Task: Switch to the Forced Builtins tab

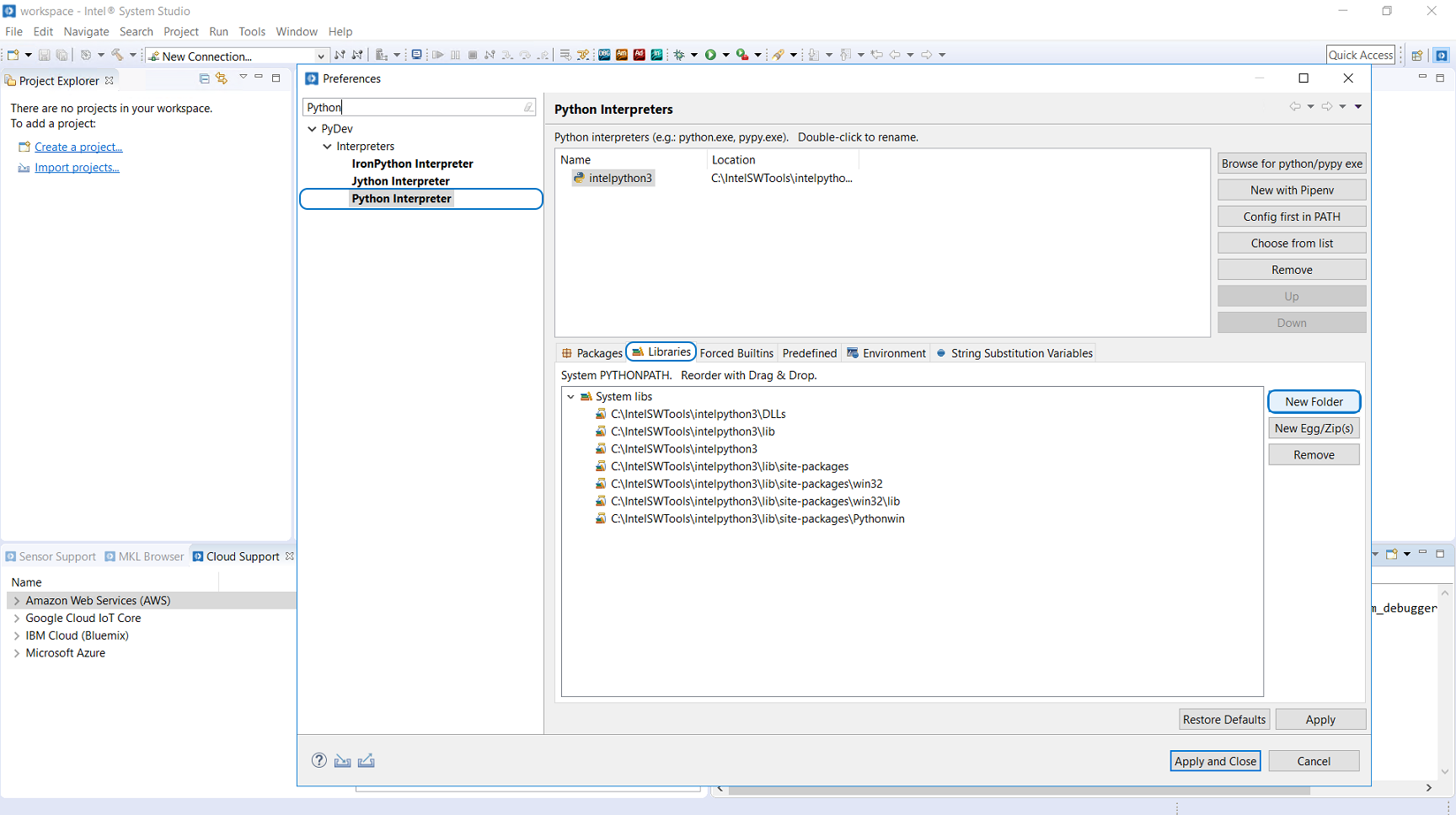Action: [x=736, y=353]
